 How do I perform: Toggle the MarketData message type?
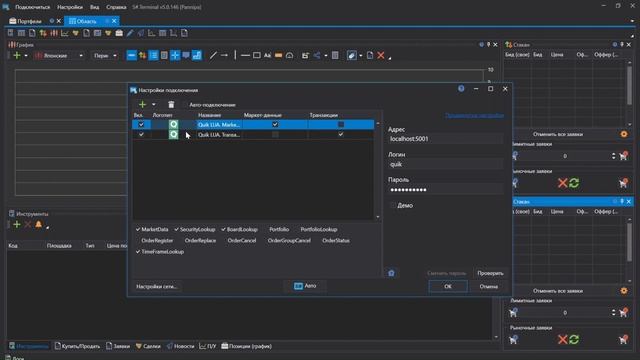tap(152, 229)
